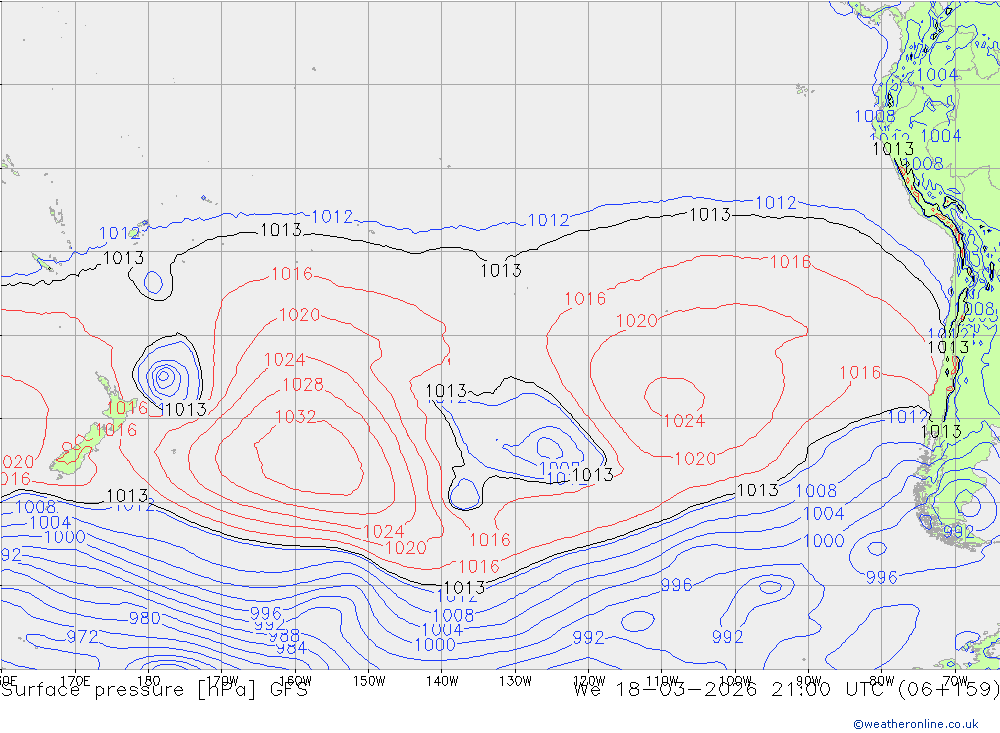This screenshot has width=1000, height=733.
Task: Click the 140W longitude axis label
Action: coord(442,681)
